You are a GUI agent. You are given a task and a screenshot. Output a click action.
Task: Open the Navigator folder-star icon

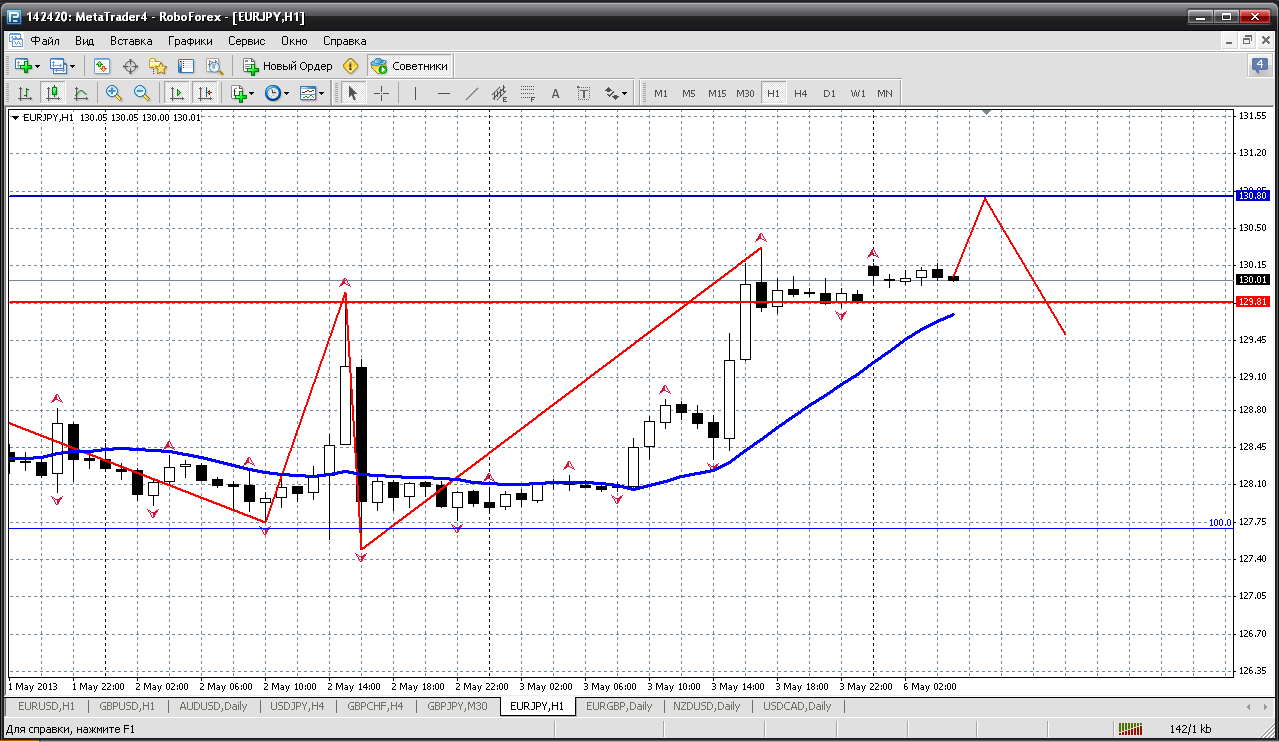158,66
